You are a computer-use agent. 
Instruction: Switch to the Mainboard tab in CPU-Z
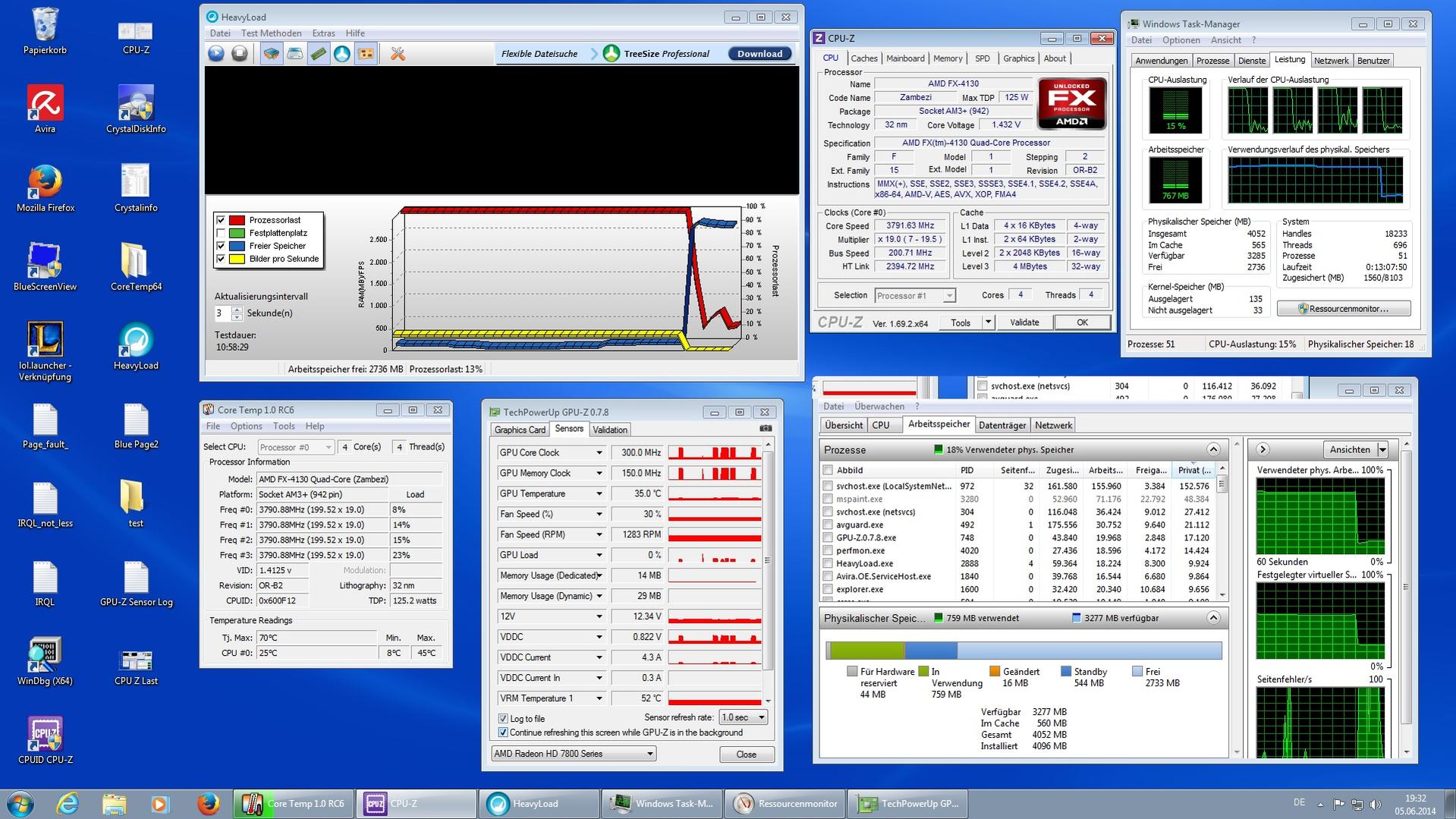905,58
